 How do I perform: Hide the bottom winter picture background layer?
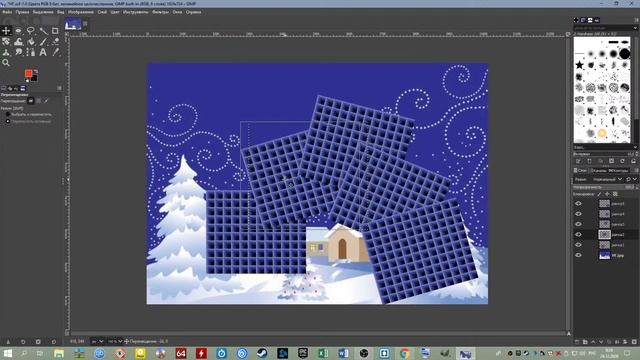(x=578, y=255)
